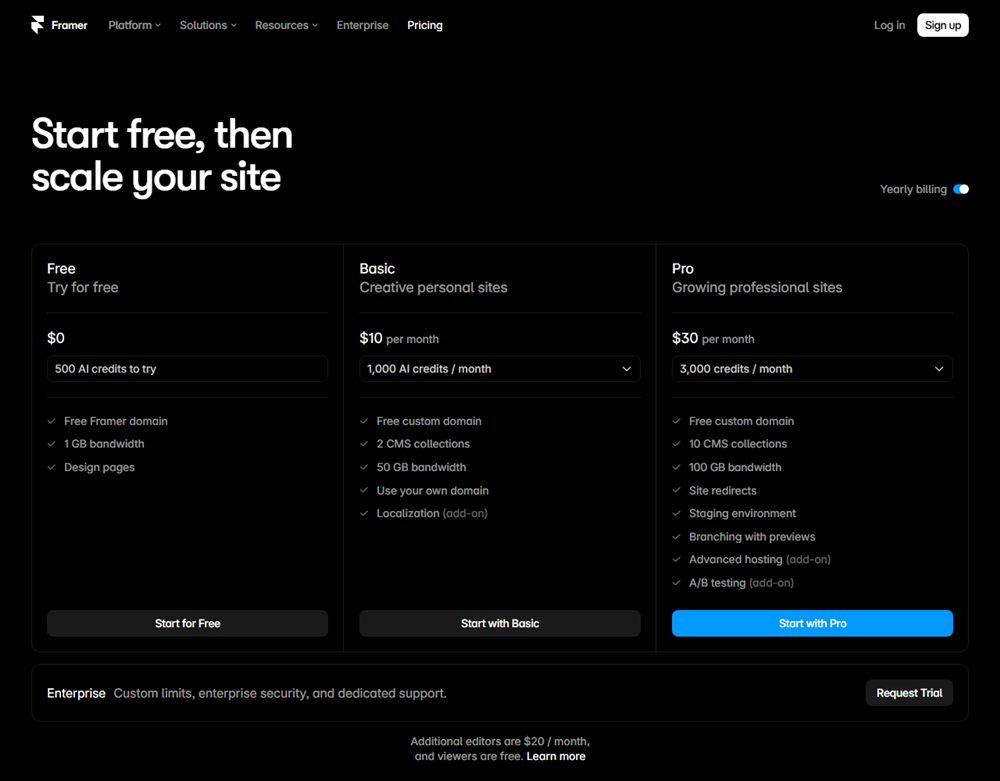Viewport: 1000px width, 781px height.
Task: Click the $10 per month price
Action: pyautogui.click(x=399, y=338)
